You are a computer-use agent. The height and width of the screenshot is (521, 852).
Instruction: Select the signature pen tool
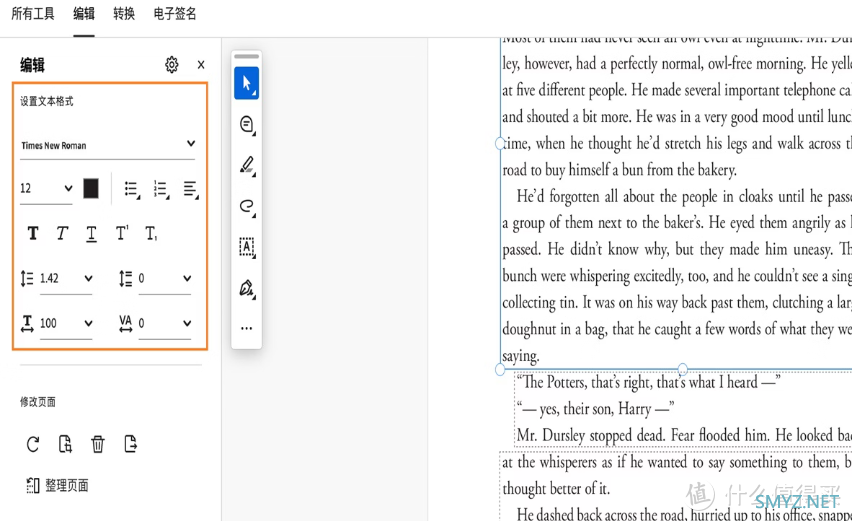247,287
